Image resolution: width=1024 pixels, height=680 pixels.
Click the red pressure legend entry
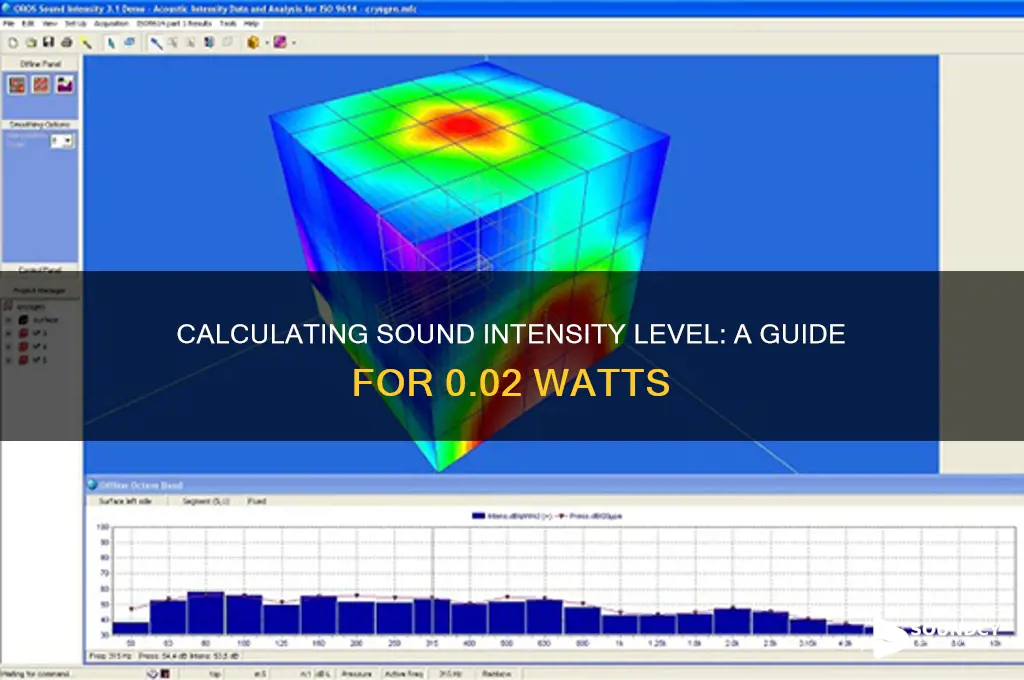coord(588,516)
